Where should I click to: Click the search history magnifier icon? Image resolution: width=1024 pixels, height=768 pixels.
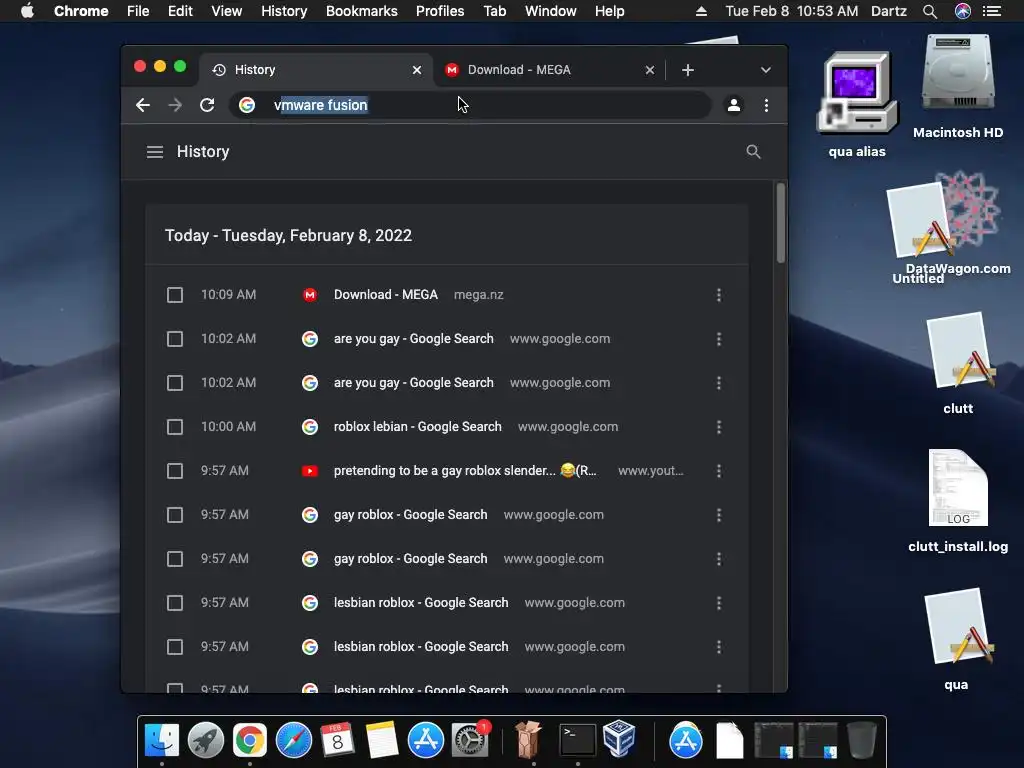coord(753,152)
